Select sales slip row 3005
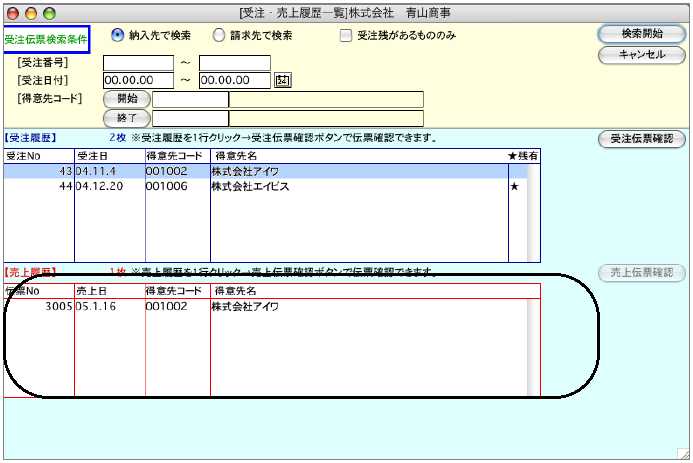Image resolution: width=693 pixels, height=463 pixels. (x=260, y=307)
